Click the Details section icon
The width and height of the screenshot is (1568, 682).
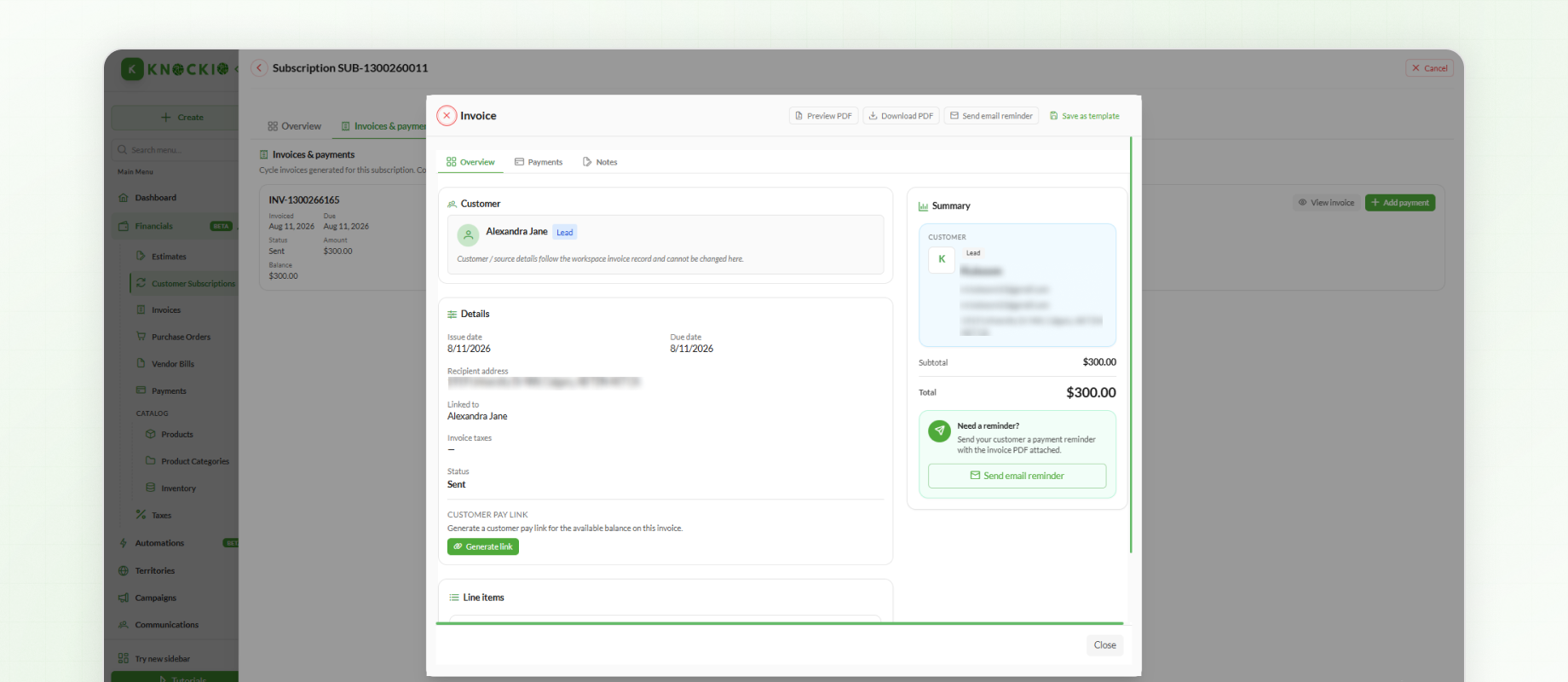[452, 315]
